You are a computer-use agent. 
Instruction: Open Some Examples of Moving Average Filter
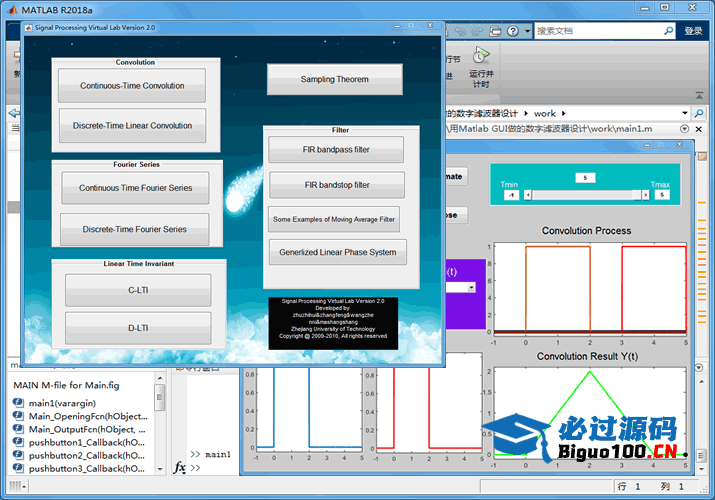[x=334, y=219]
